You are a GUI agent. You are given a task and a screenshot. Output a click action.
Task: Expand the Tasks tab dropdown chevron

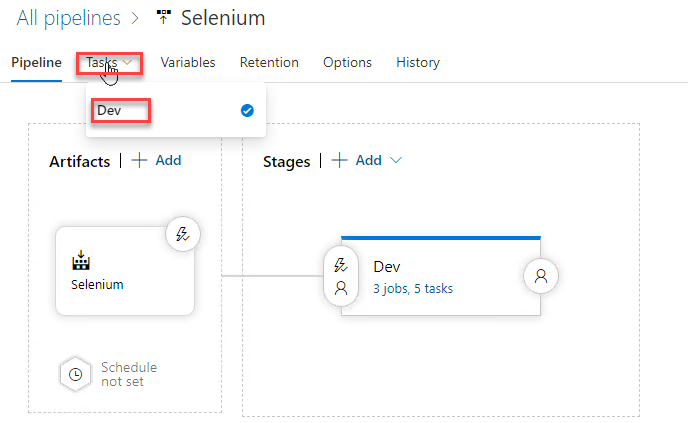pyautogui.click(x=127, y=62)
